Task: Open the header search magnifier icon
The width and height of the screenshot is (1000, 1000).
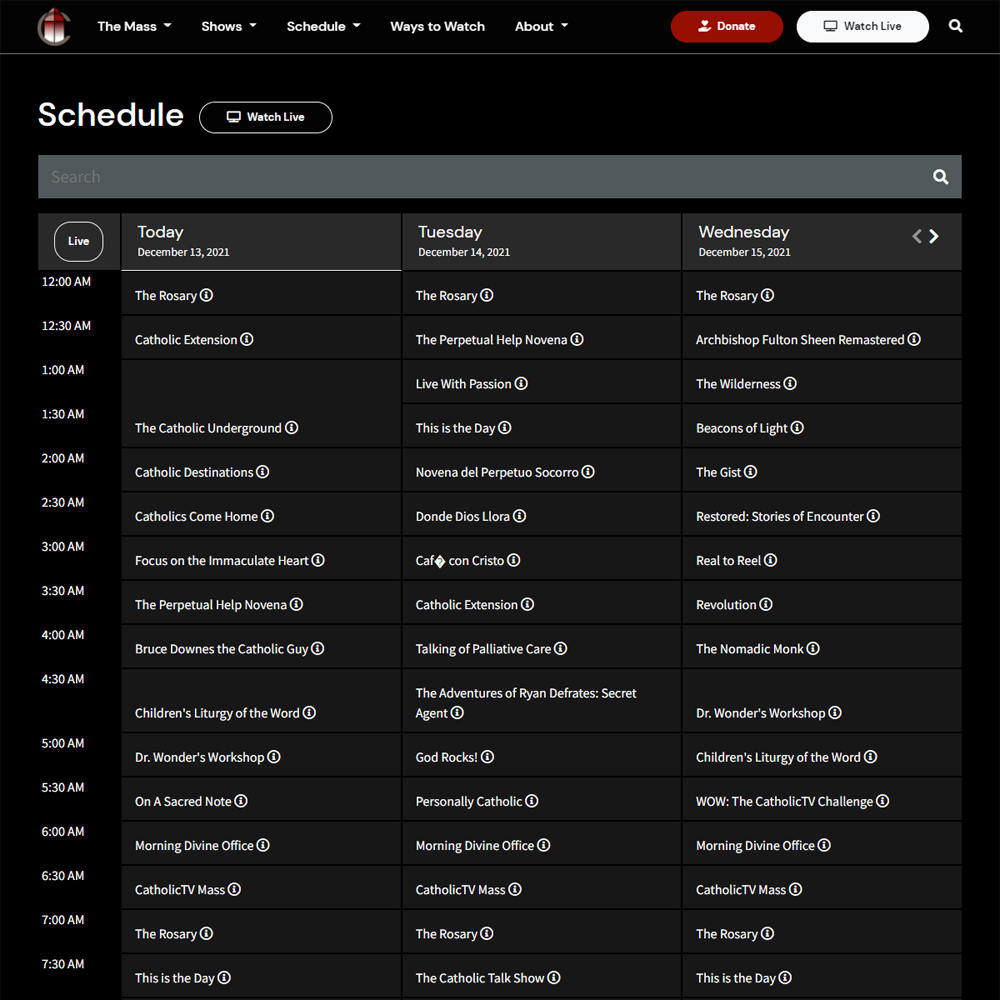Action: [x=955, y=26]
